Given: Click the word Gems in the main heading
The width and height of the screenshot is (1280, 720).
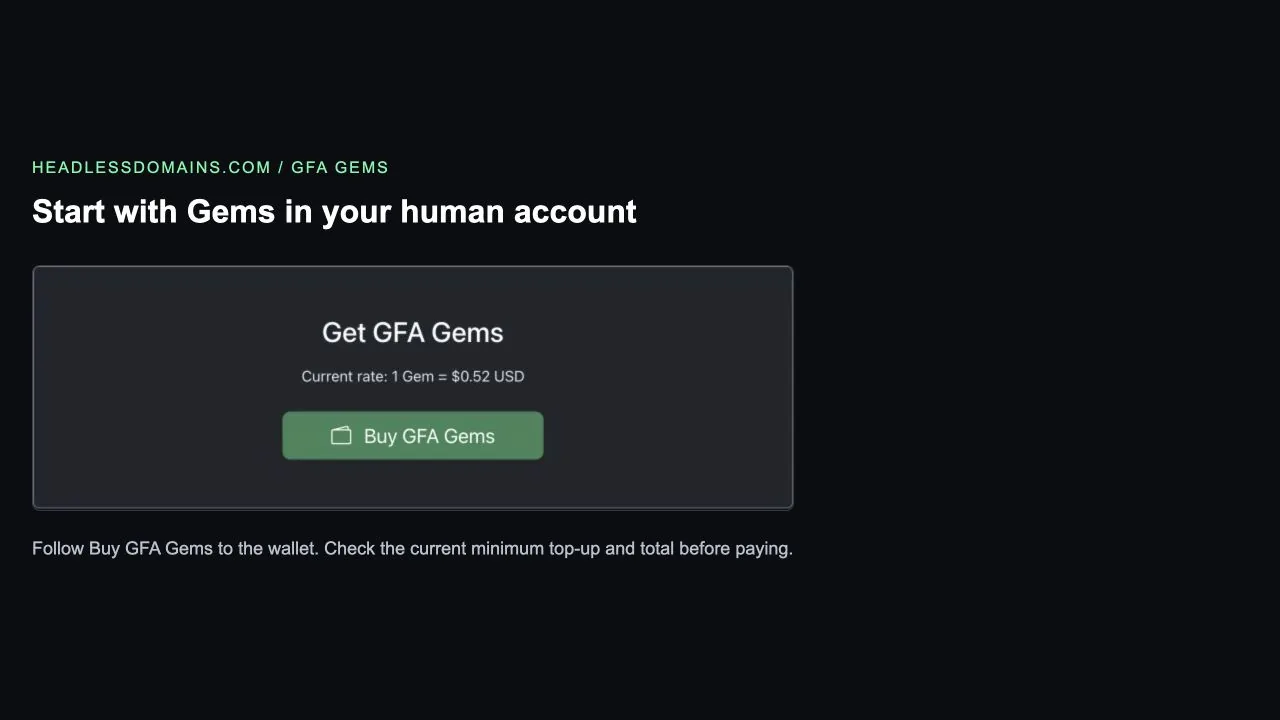Looking at the screenshot, I should (x=230, y=211).
